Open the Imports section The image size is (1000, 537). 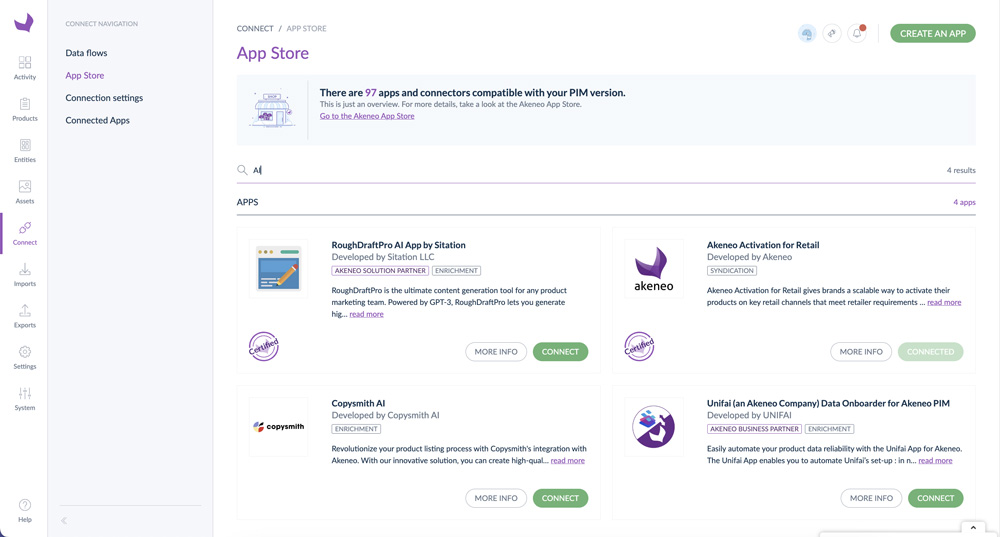coord(25,275)
